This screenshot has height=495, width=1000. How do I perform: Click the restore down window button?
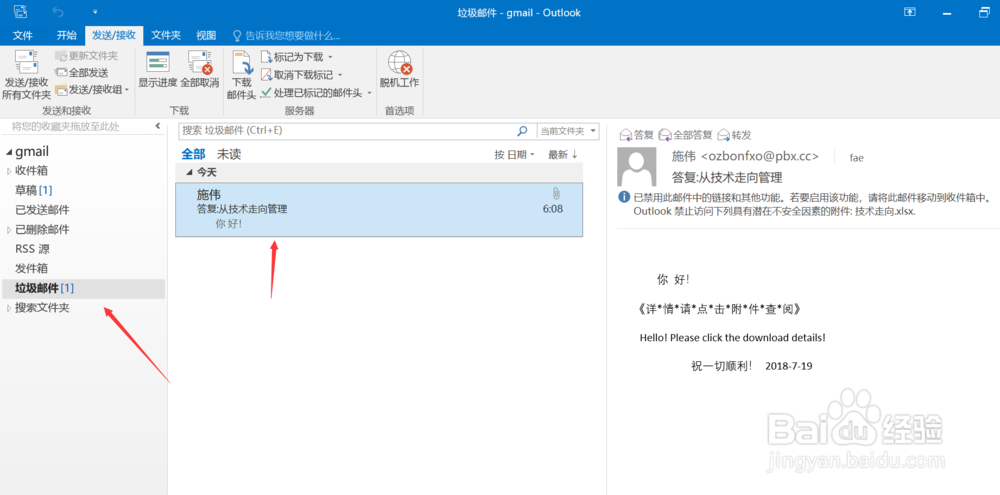tap(984, 12)
